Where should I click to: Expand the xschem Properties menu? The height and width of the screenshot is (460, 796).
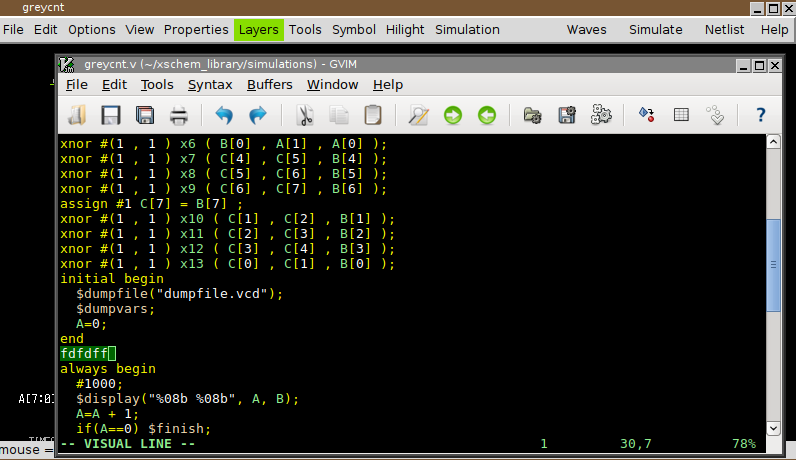point(196,30)
